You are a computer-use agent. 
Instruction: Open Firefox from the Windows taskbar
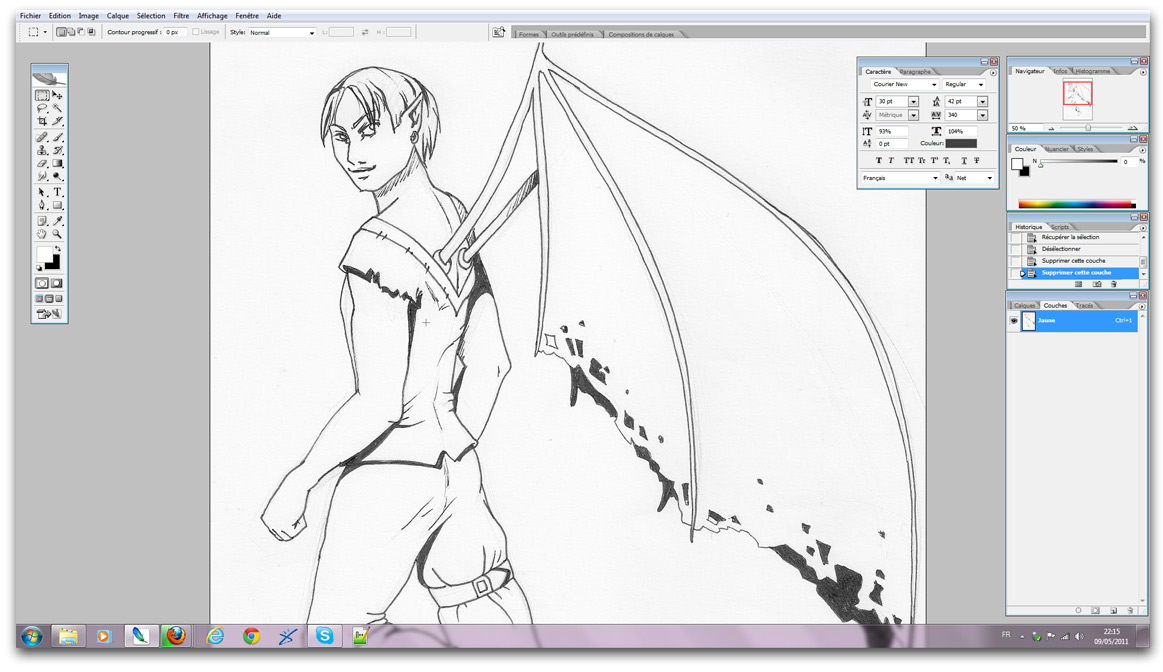coord(175,636)
